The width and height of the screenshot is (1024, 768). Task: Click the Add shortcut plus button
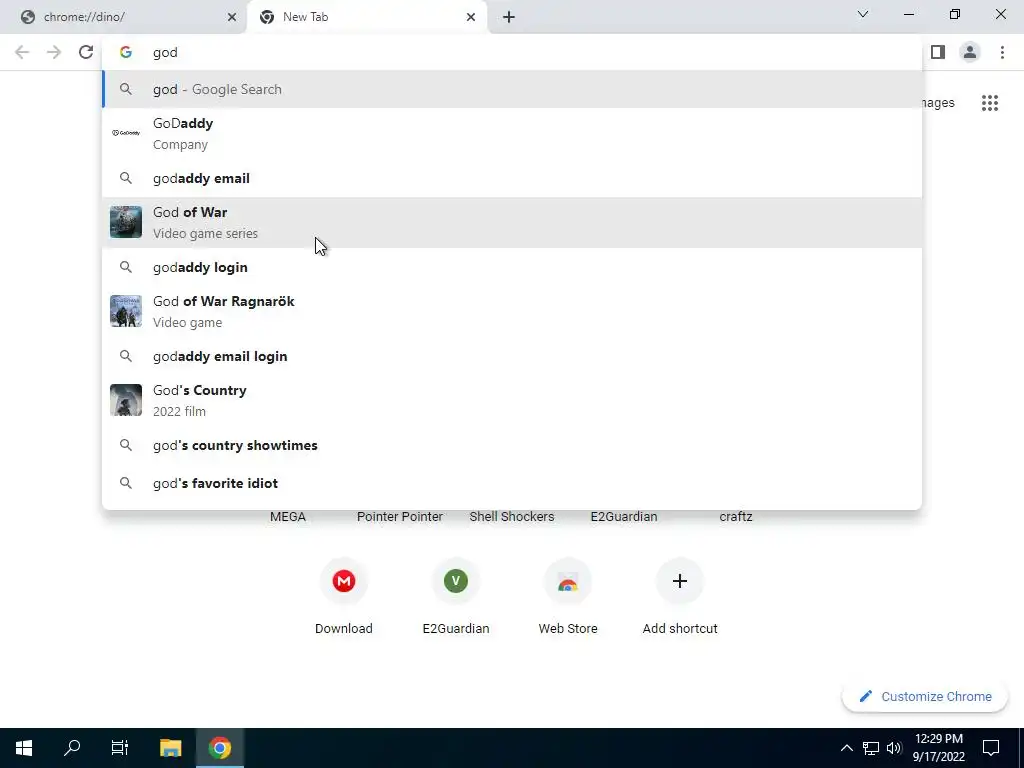pos(680,581)
